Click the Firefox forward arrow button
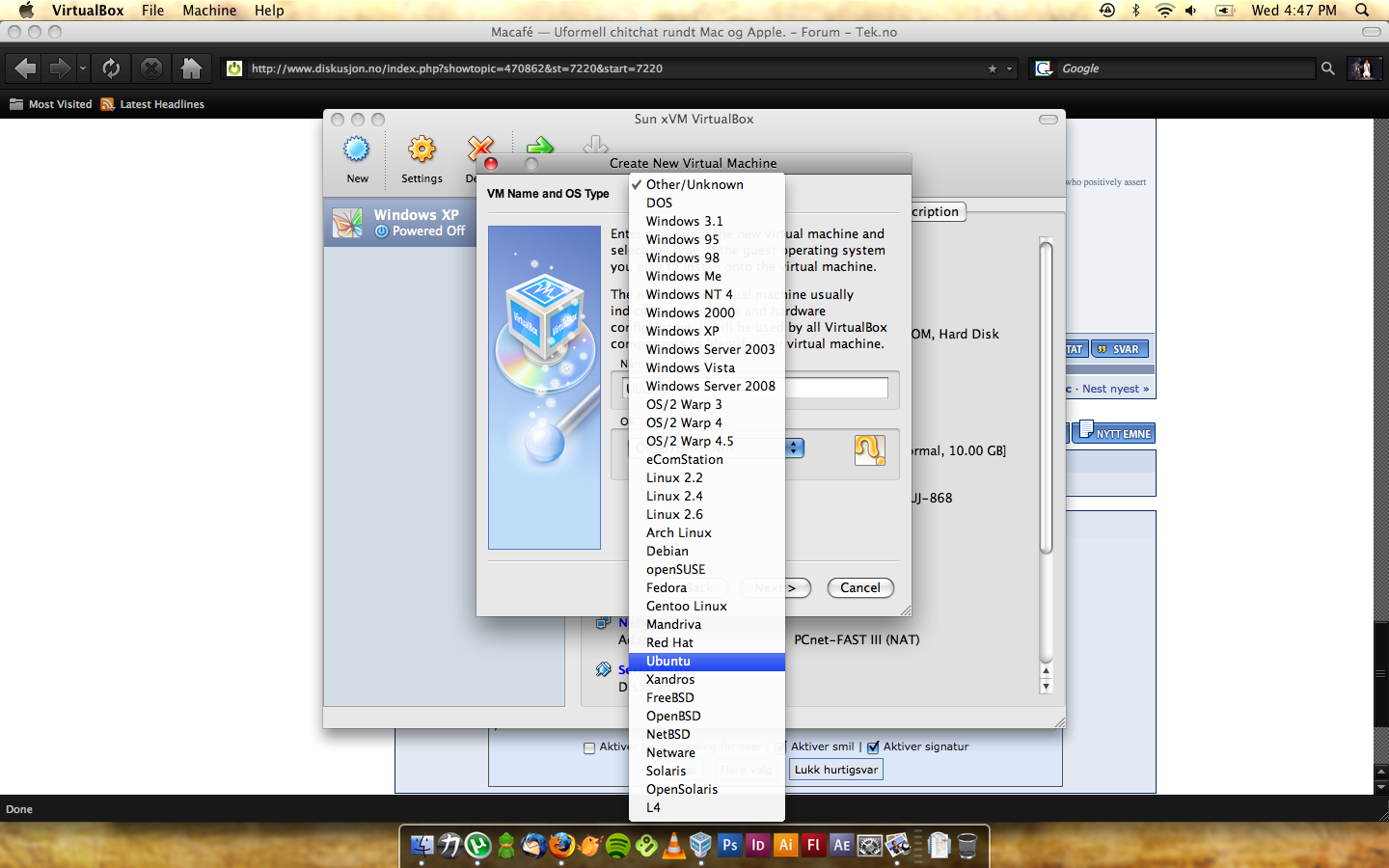Screen dimensions: 1389x868 click(x=60, y=68)
